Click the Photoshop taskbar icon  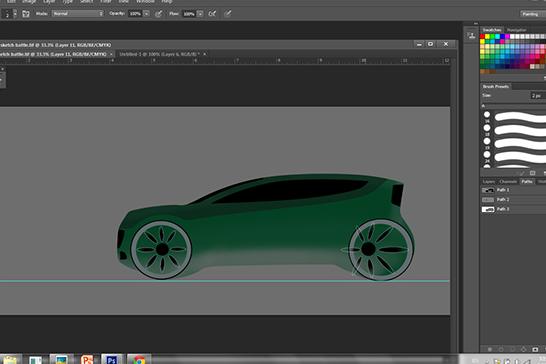coord(111,359)
